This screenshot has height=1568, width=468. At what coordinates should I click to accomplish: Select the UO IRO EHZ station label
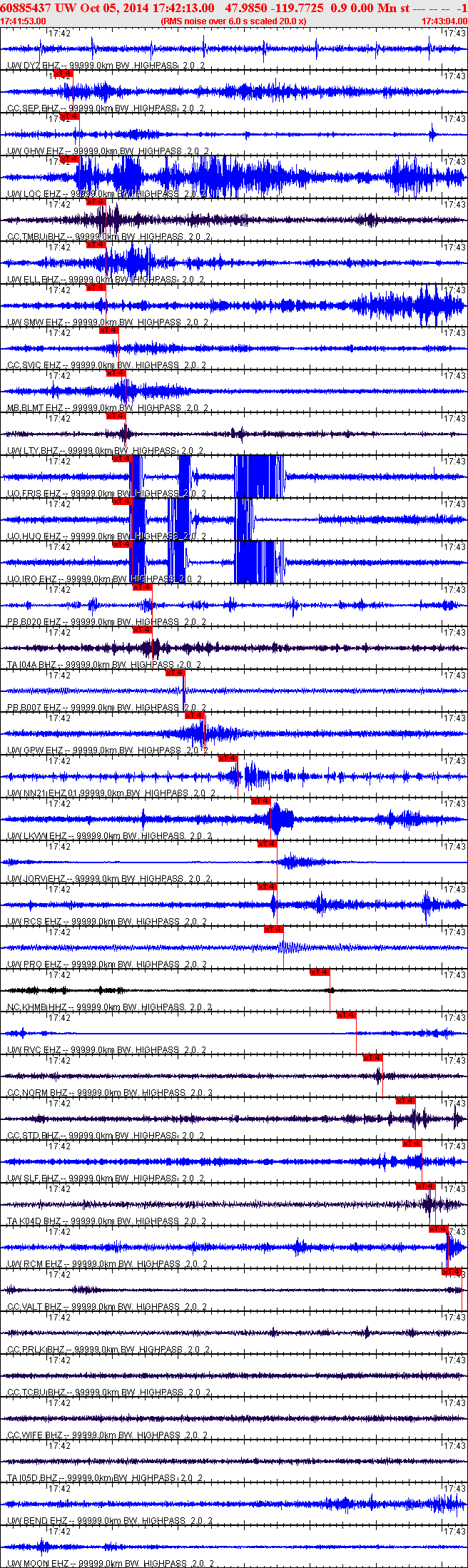(x=32, y=579)
